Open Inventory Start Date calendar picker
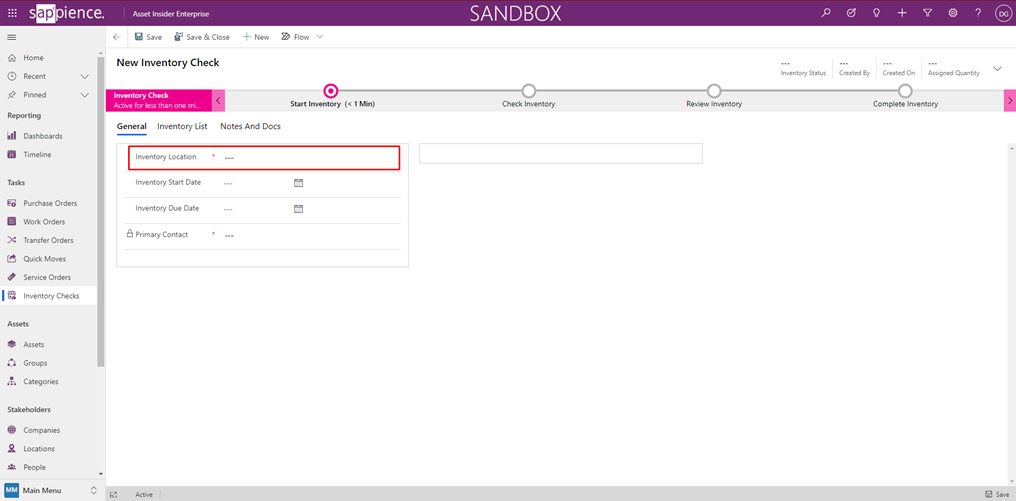Viewport: 1016px width, 501px height. point(298,183)
